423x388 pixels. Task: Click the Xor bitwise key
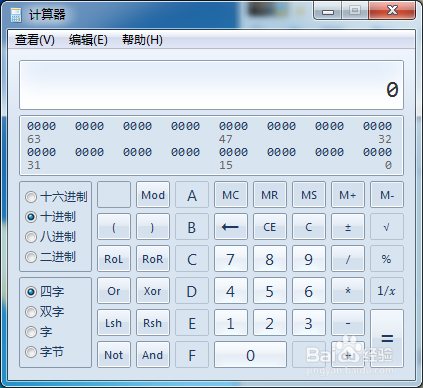[153, 291]
